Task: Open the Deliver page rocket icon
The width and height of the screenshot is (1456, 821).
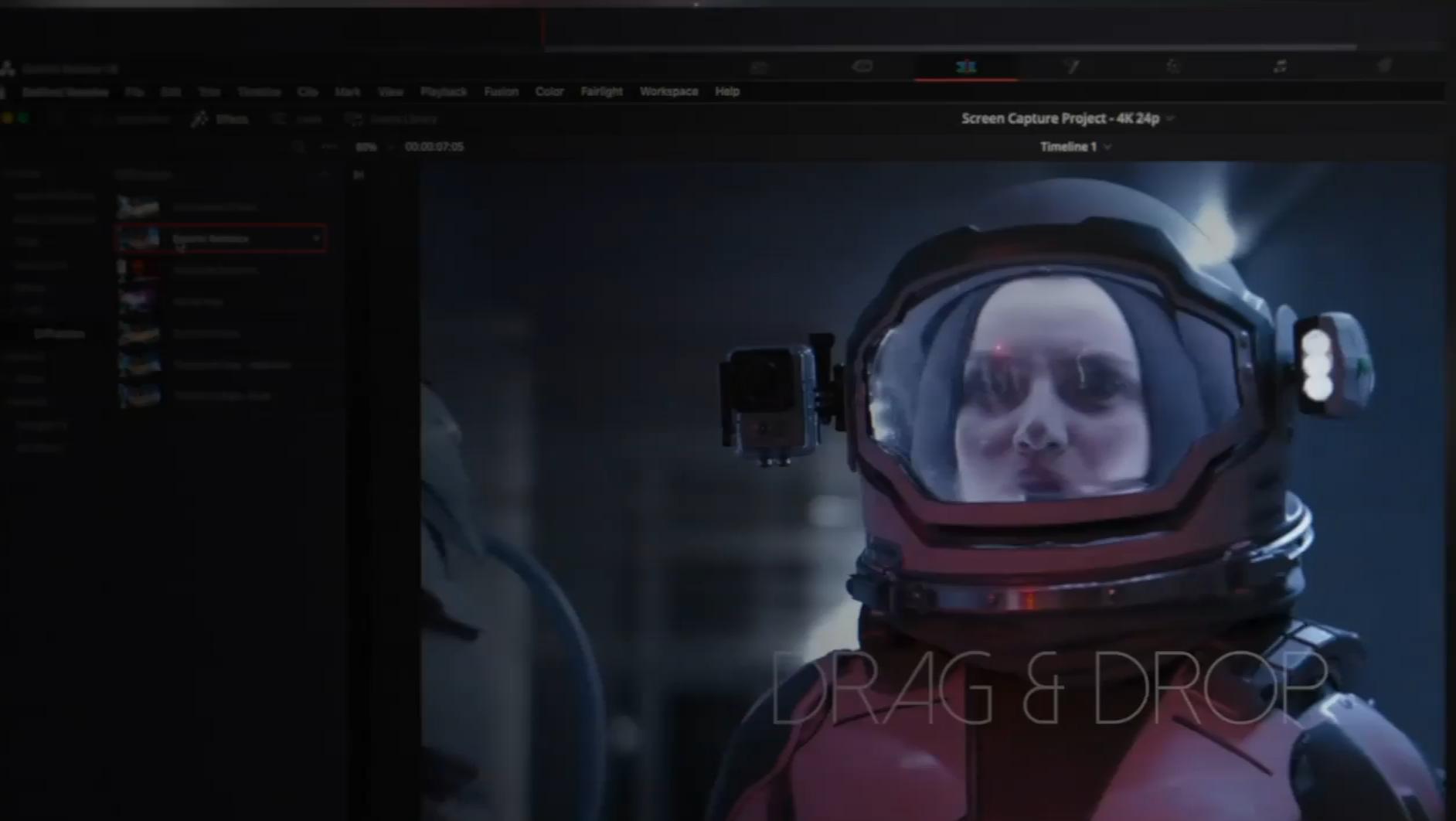Action: (1384, 66)
